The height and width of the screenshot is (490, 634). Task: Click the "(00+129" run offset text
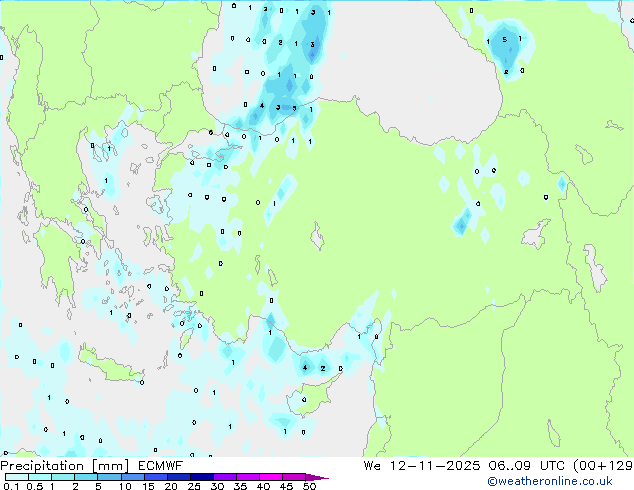(603, 466)
